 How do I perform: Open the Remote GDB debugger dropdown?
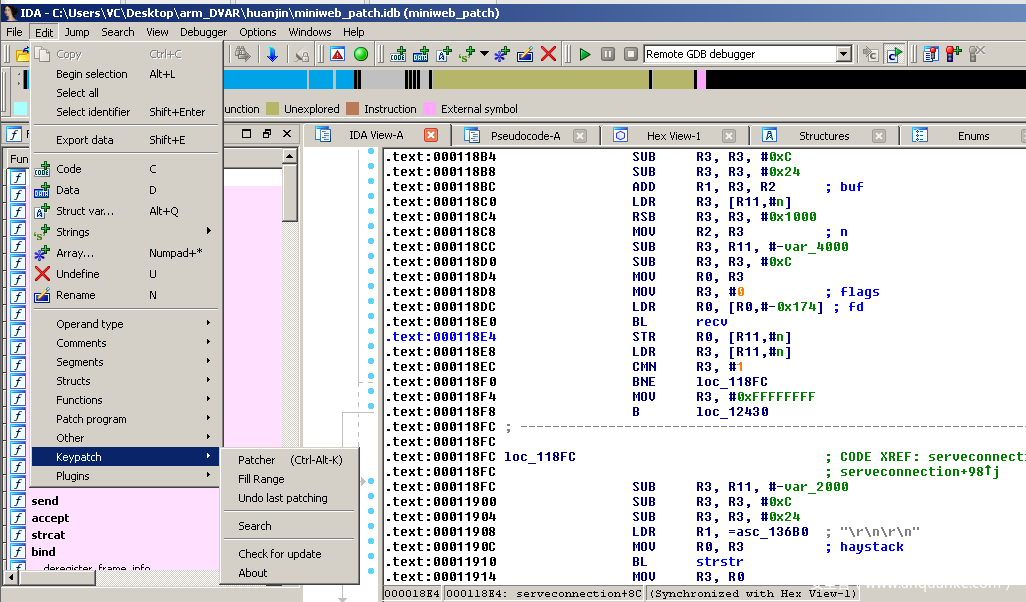(843, 54)
